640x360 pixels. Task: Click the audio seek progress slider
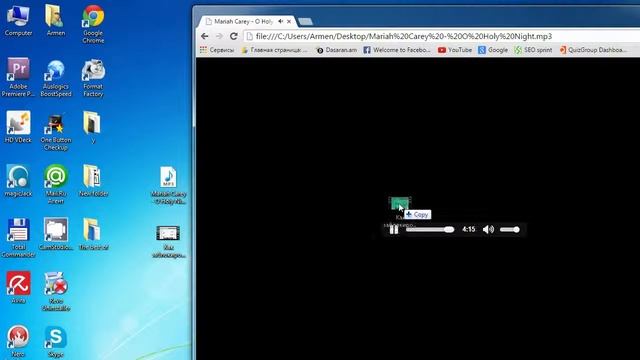tap(429, 229)
